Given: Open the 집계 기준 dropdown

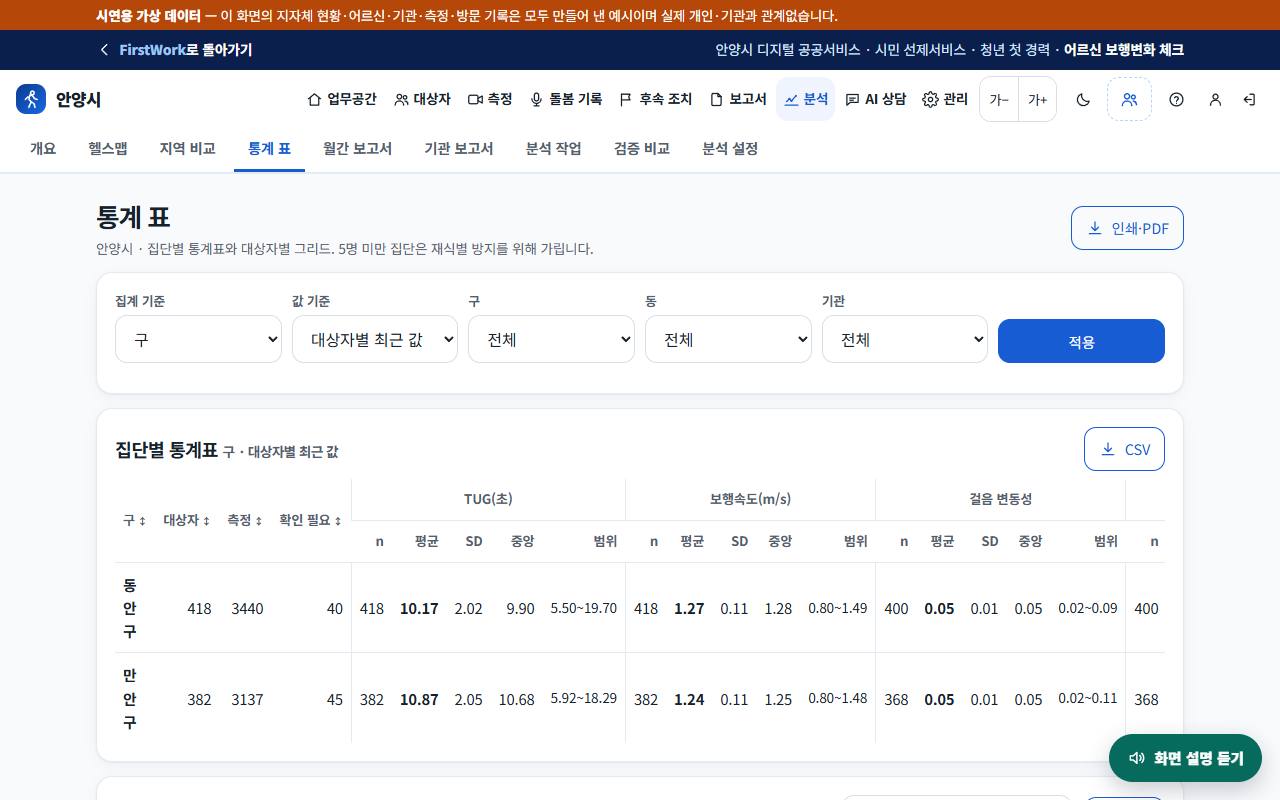Looking at the screenshot, I should [198, 339].
